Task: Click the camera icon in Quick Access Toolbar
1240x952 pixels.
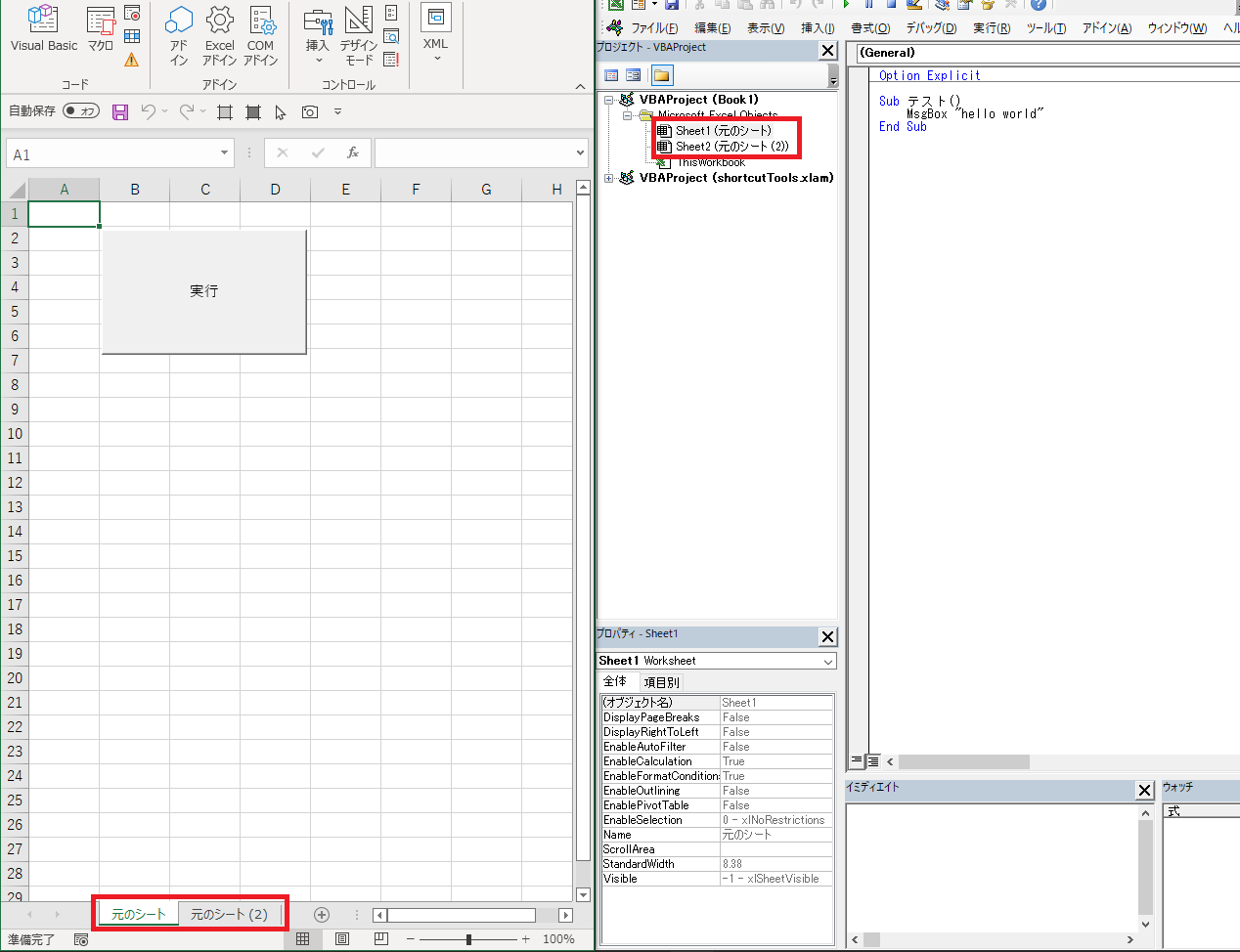Action: tap(310, 112)
